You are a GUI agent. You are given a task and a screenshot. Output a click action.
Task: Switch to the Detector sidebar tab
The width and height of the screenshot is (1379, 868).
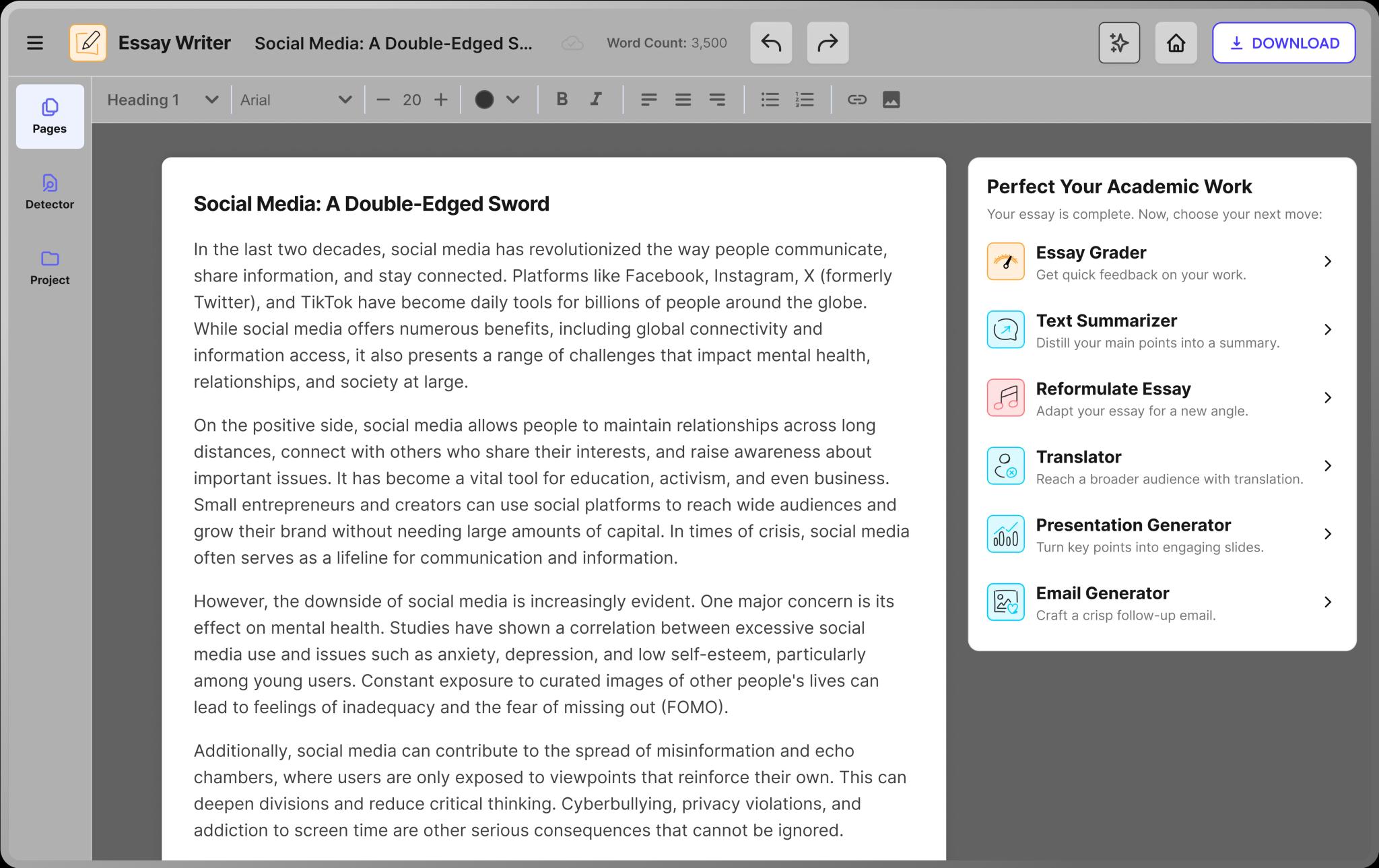click(50, 192)
